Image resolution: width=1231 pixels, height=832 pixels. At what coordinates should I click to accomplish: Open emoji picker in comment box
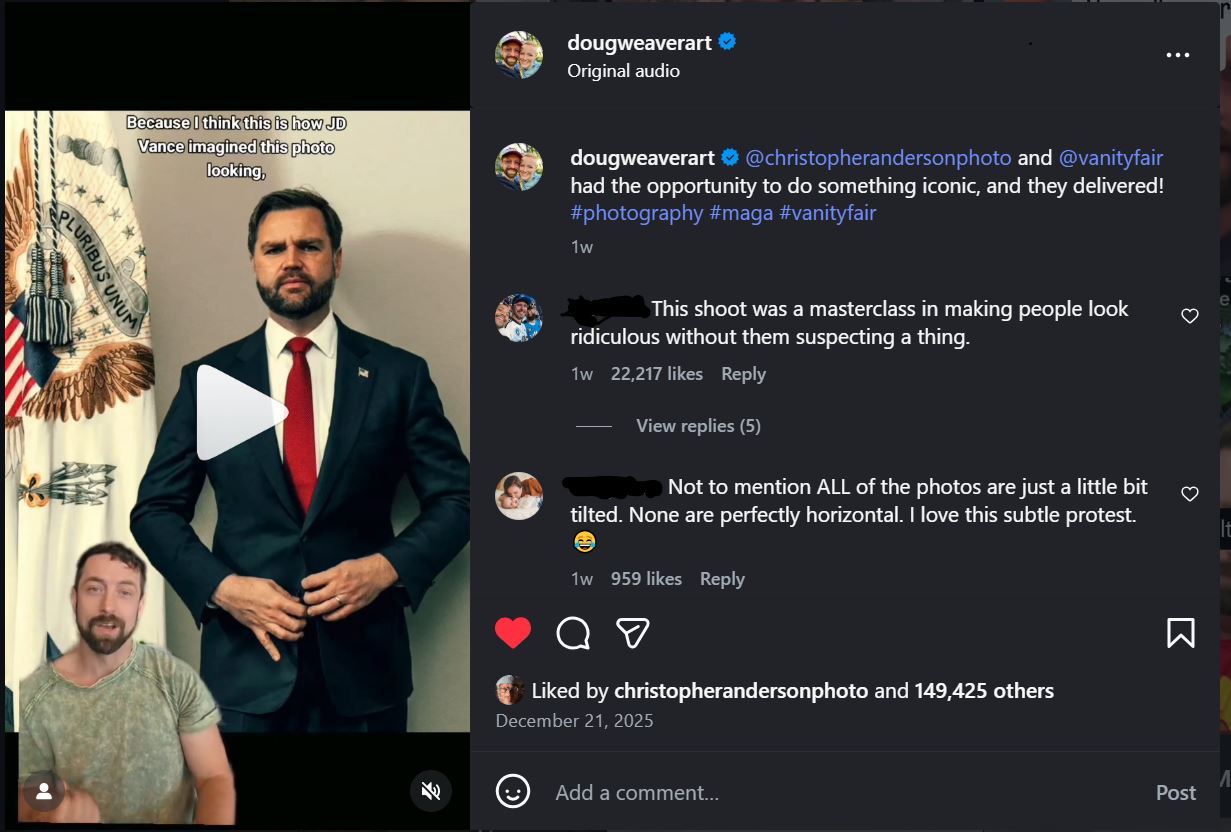pos(513,792)
